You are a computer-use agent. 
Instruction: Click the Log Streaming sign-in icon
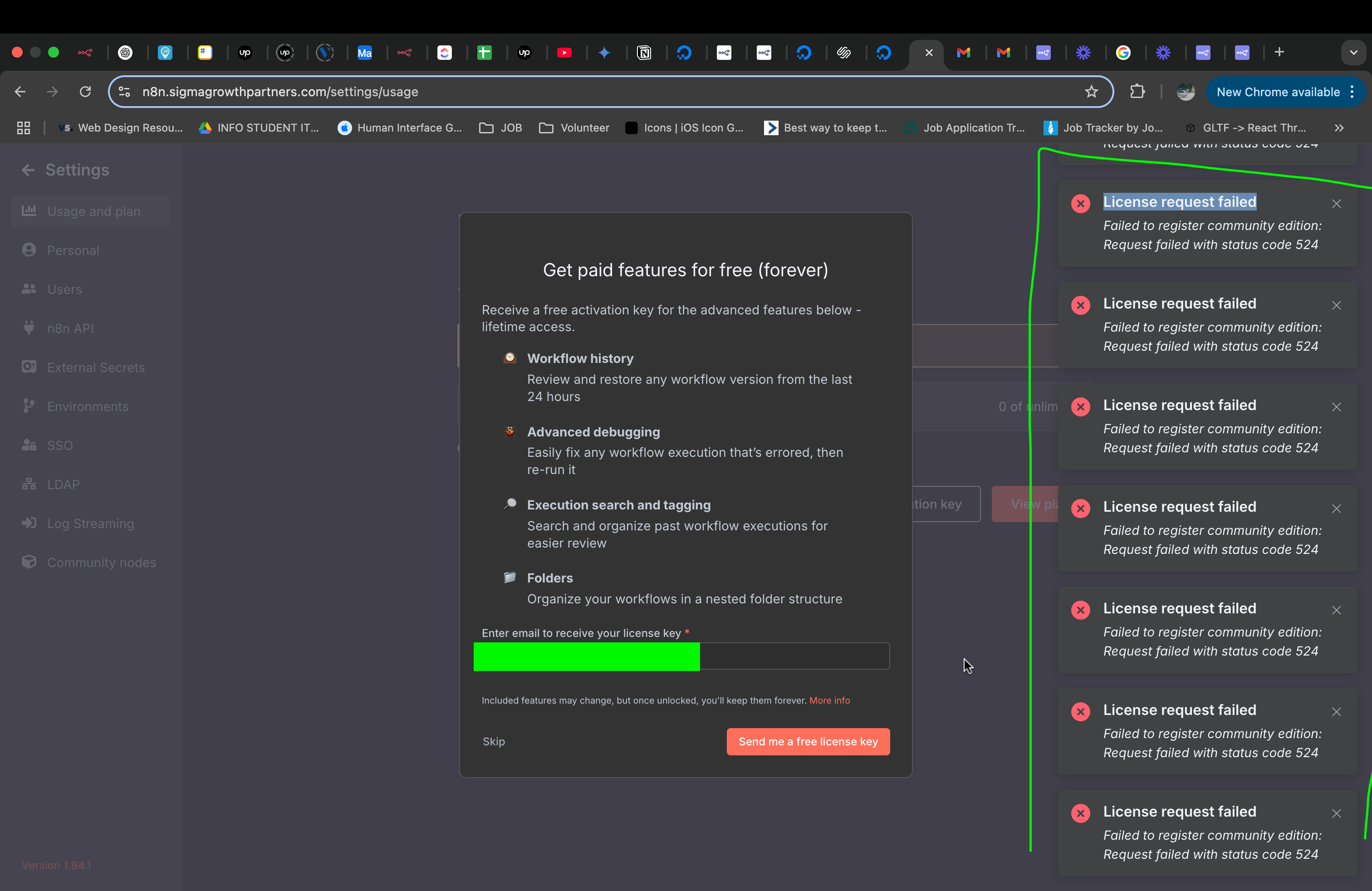[x=29, y=523]
